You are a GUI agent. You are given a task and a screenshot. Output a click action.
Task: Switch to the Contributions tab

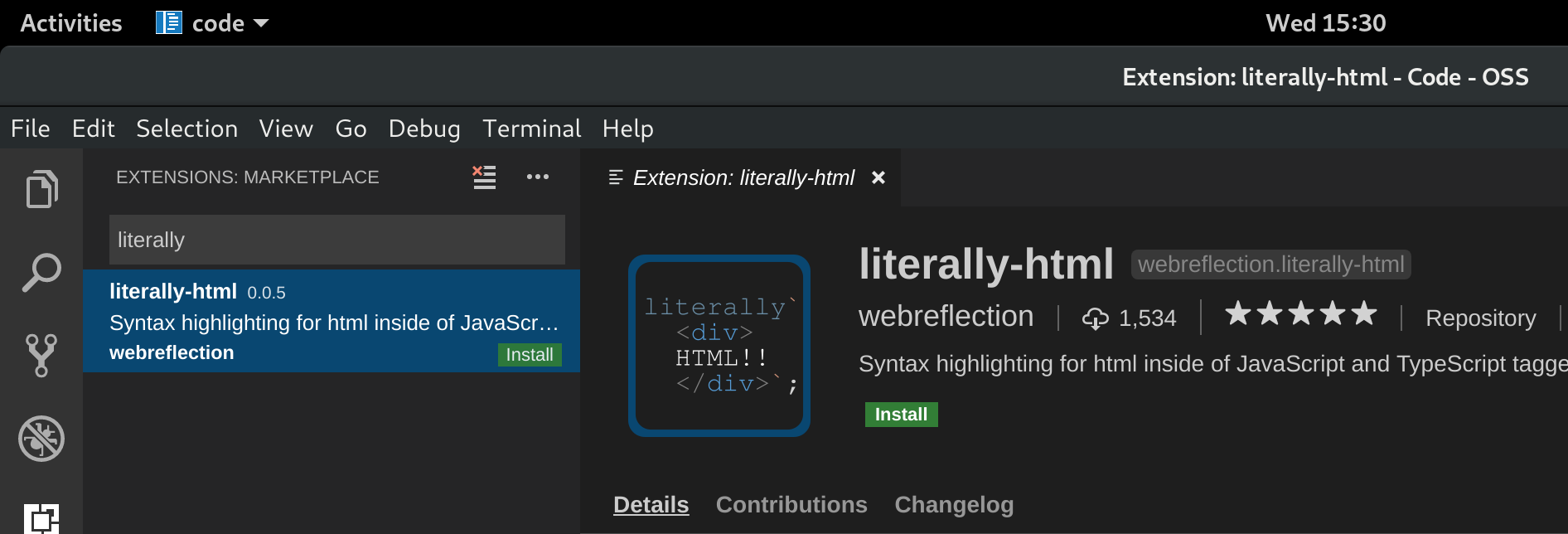click(x=791, y=505)
